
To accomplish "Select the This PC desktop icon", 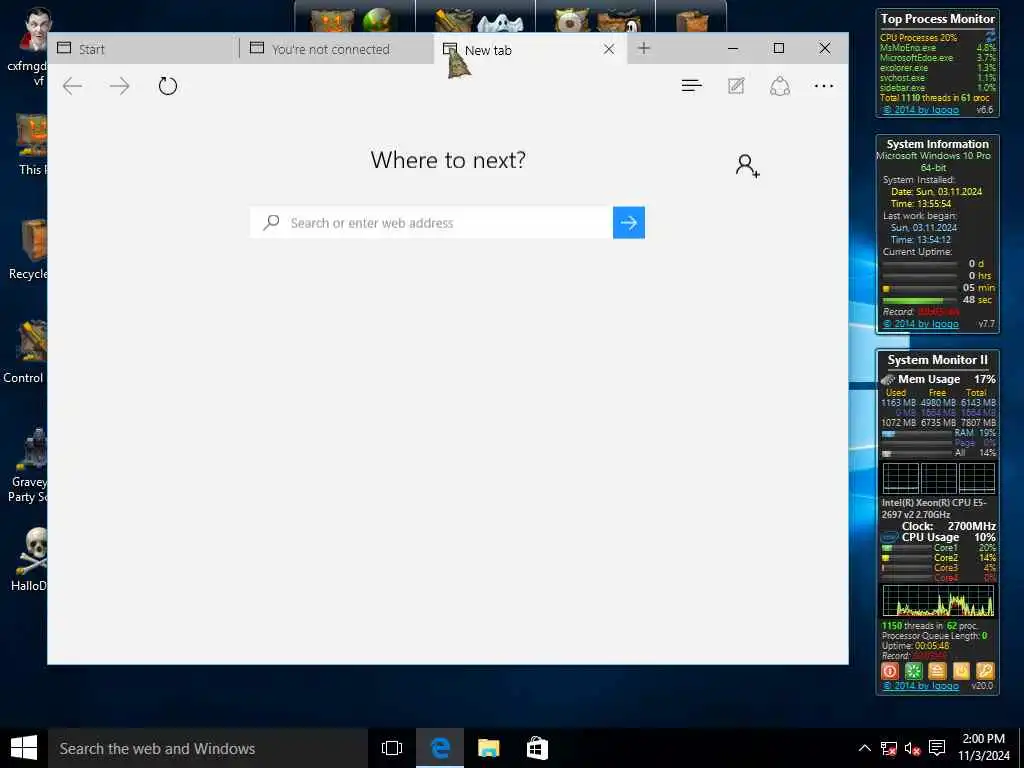I will tap(31, 145).
